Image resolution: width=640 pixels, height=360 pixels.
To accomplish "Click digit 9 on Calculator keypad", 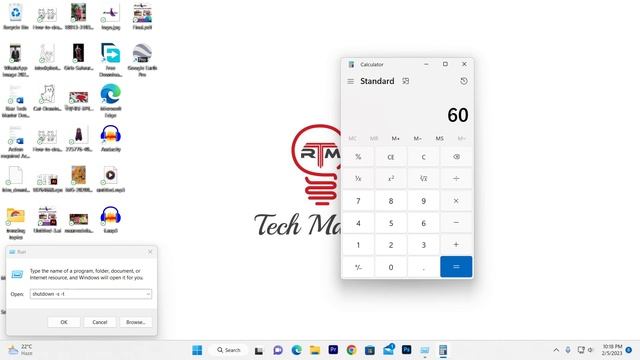I will (x=423, y=201).
